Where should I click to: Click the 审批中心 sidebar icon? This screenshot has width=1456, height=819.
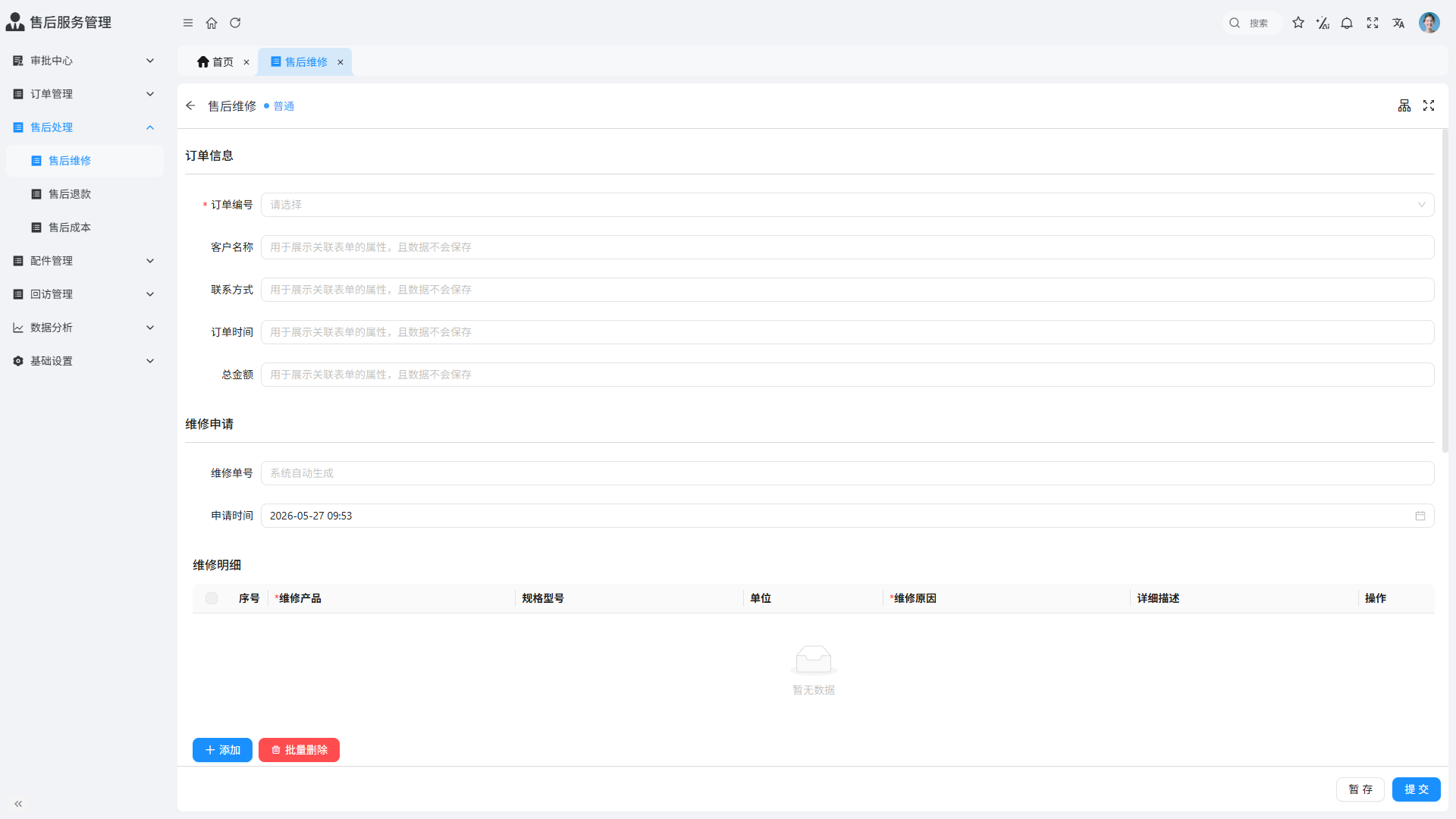point(18,61)
